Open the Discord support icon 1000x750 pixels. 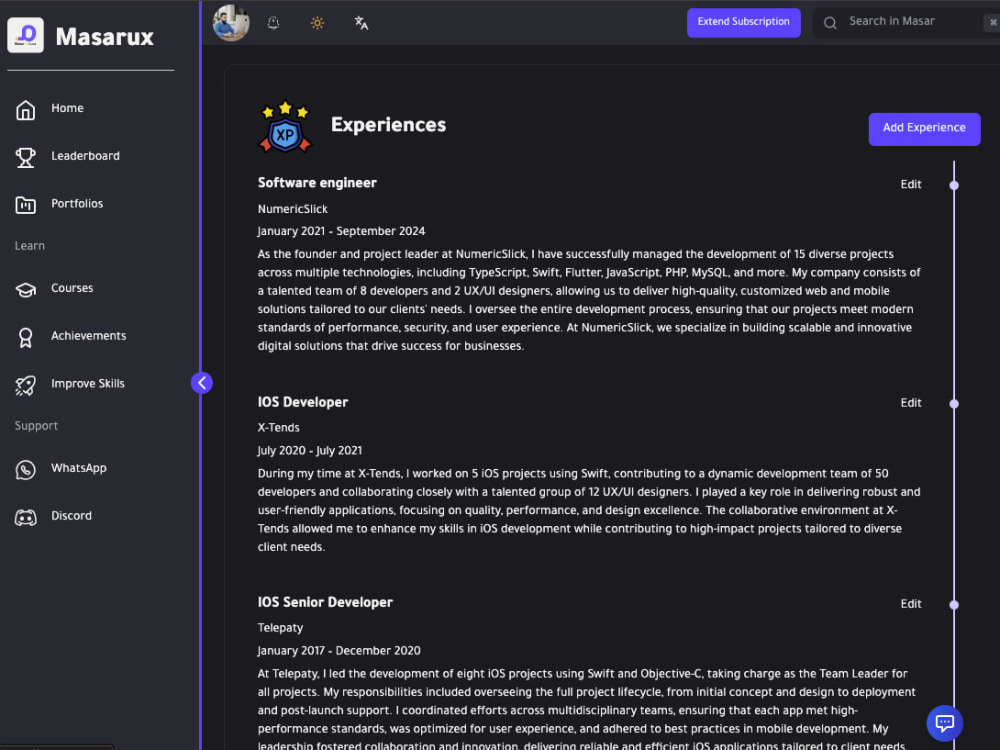pyautogui.click(x=26, y=517)
